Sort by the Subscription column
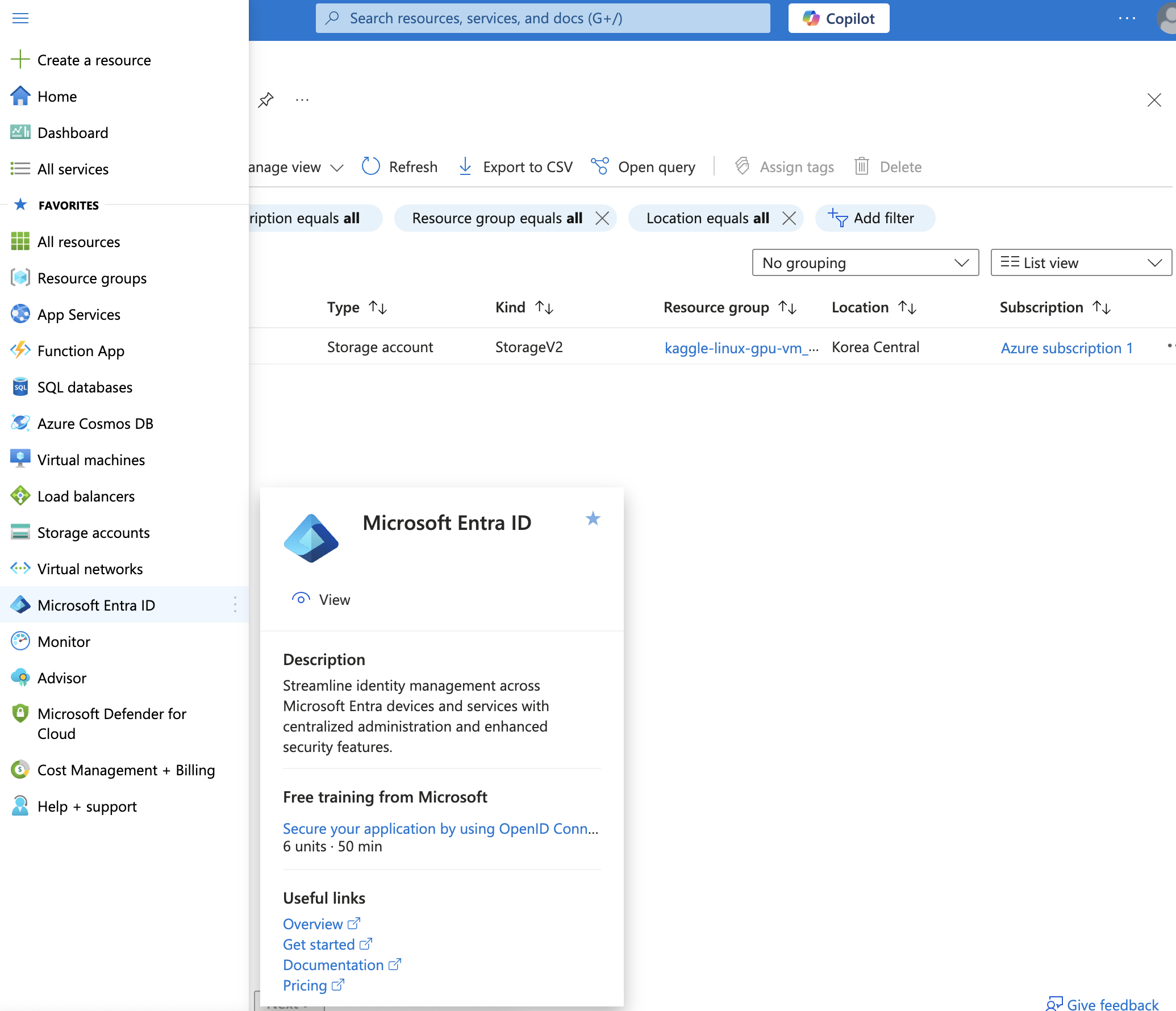 click(x=1055, y=307)
